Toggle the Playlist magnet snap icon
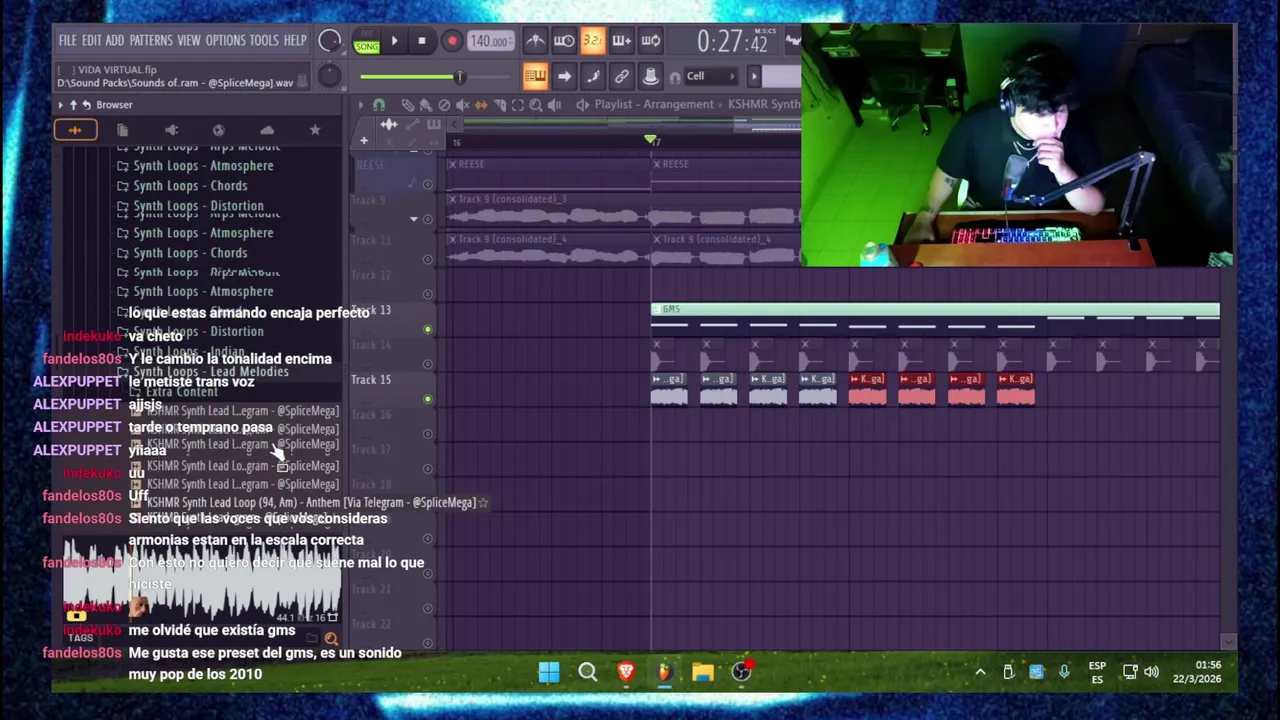 tap(379, 105)
